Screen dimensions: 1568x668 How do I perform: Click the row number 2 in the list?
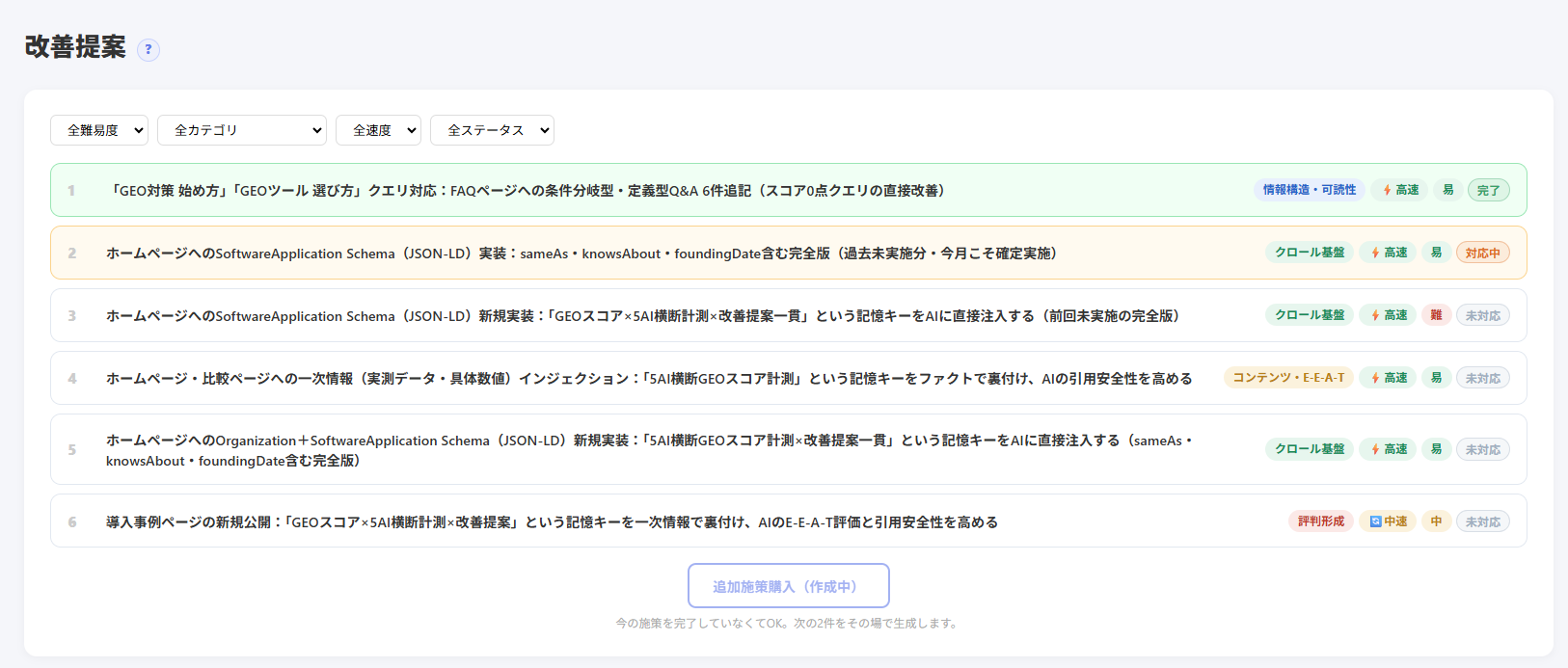71,254
